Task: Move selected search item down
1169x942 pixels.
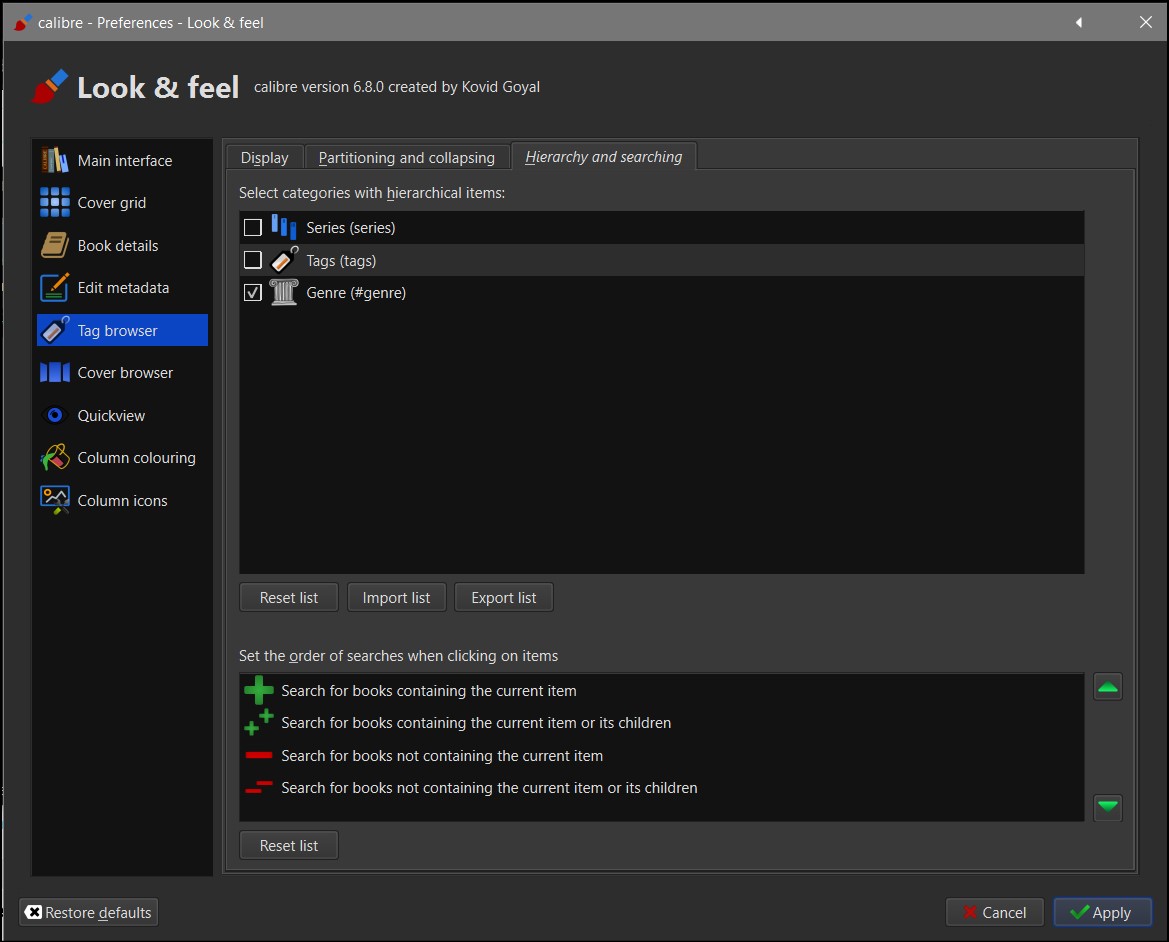Action: pyautogui.click(x=1107, y=806)
